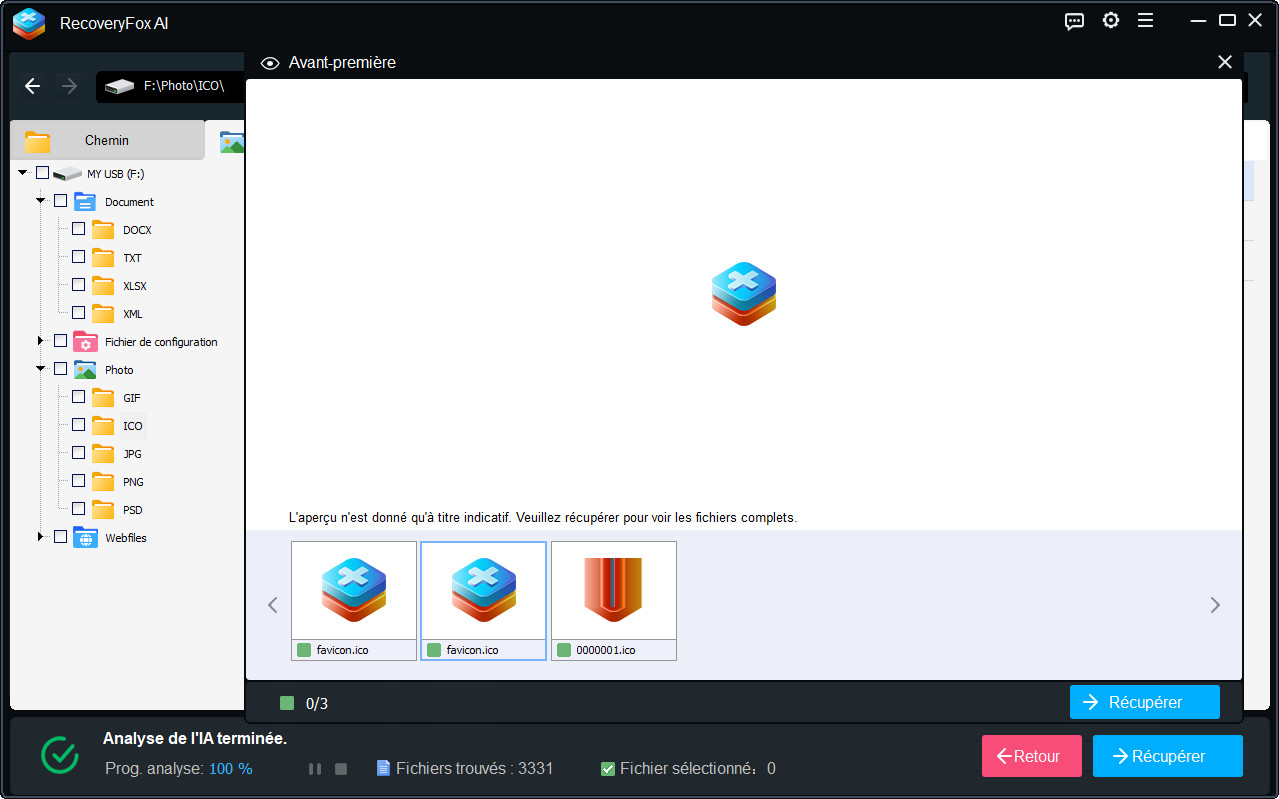The image size is (1279, 799).
Task: Click the F:\Photo\ICO\ path field
Action: 172,86
